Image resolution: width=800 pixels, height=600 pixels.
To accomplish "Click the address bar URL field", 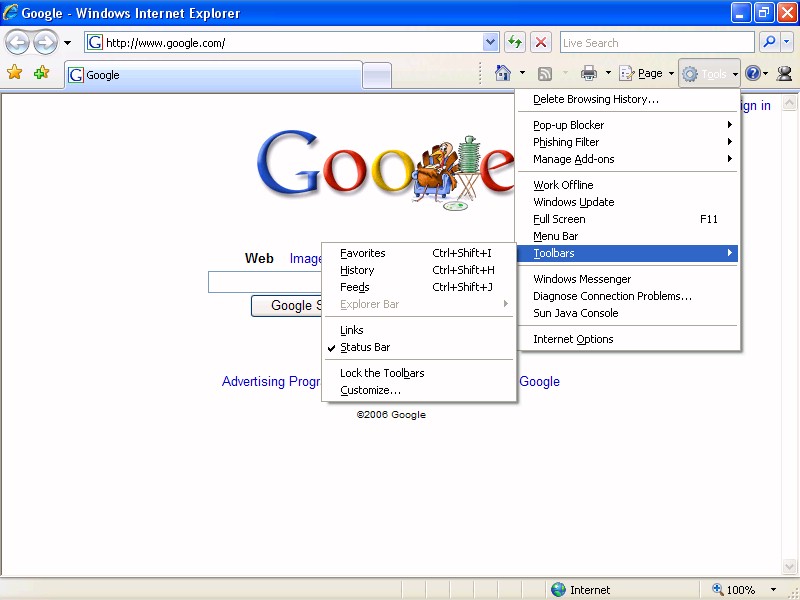I will 293,43.
